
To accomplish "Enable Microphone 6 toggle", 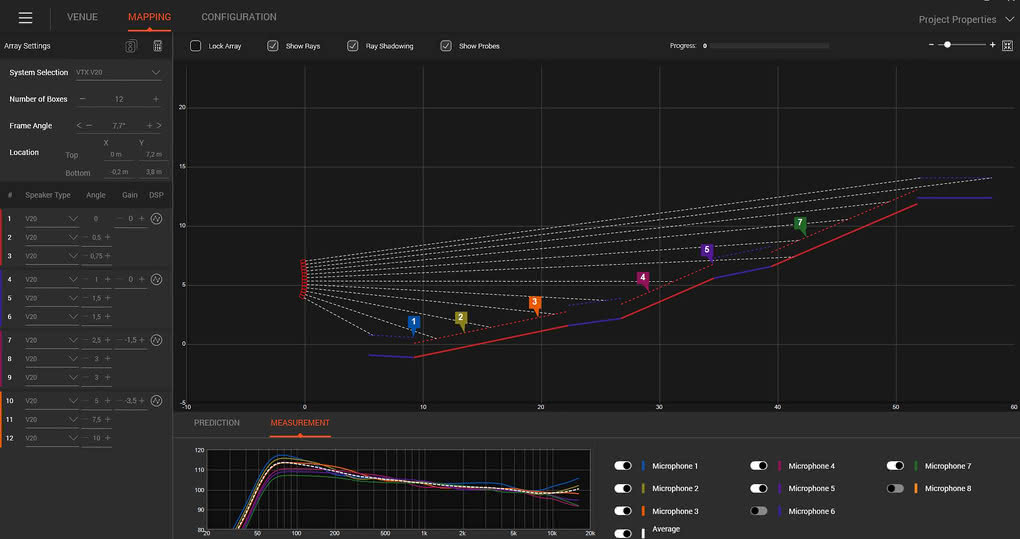I will 758,511.
